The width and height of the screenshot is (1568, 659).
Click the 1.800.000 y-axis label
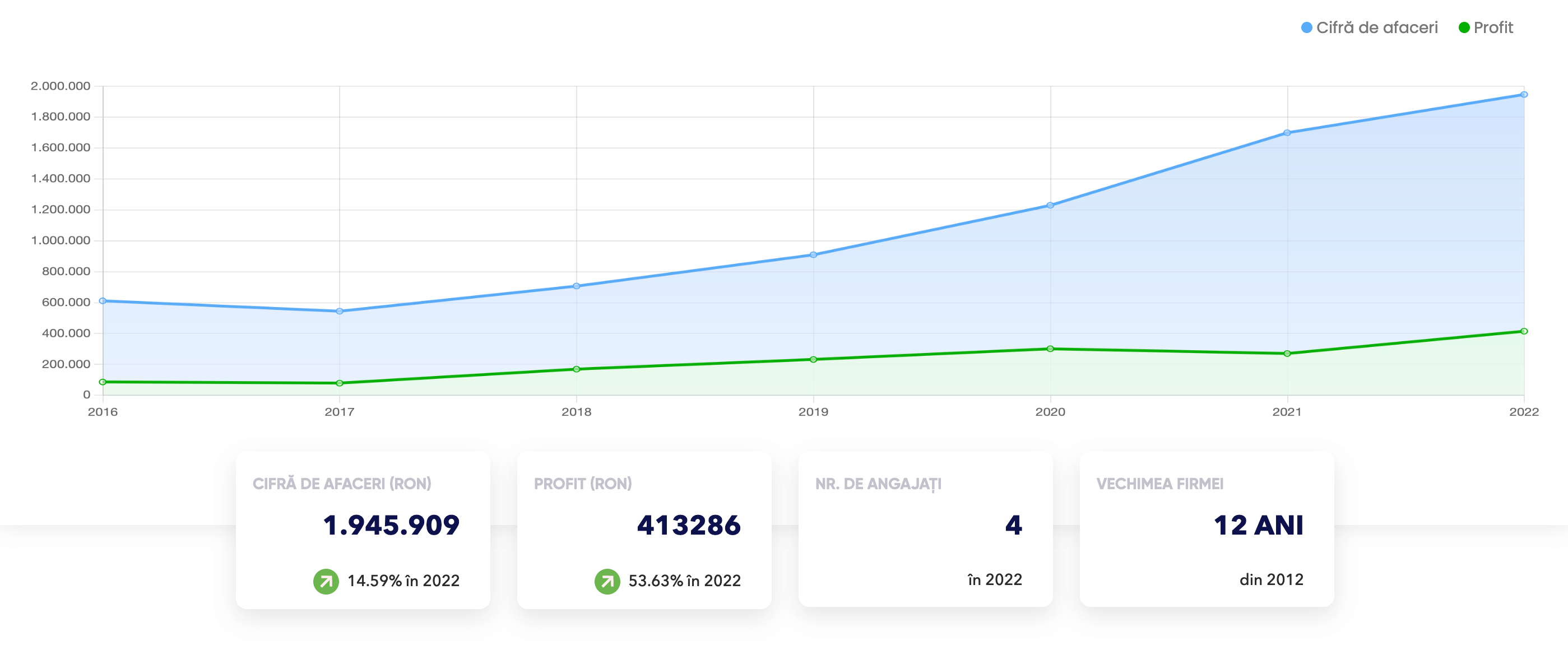click(x=61, y=116)
